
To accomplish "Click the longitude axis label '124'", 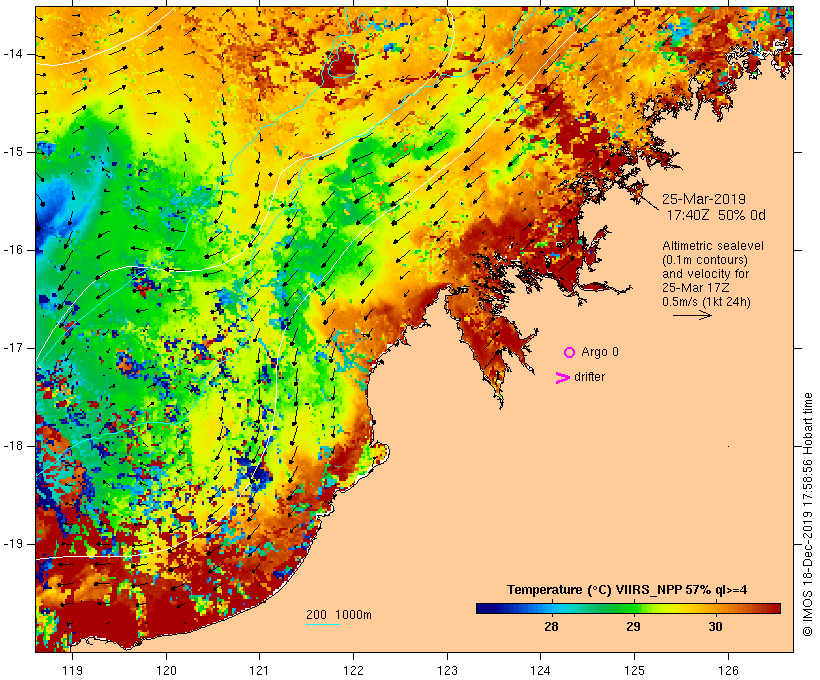I will (540, 670).
